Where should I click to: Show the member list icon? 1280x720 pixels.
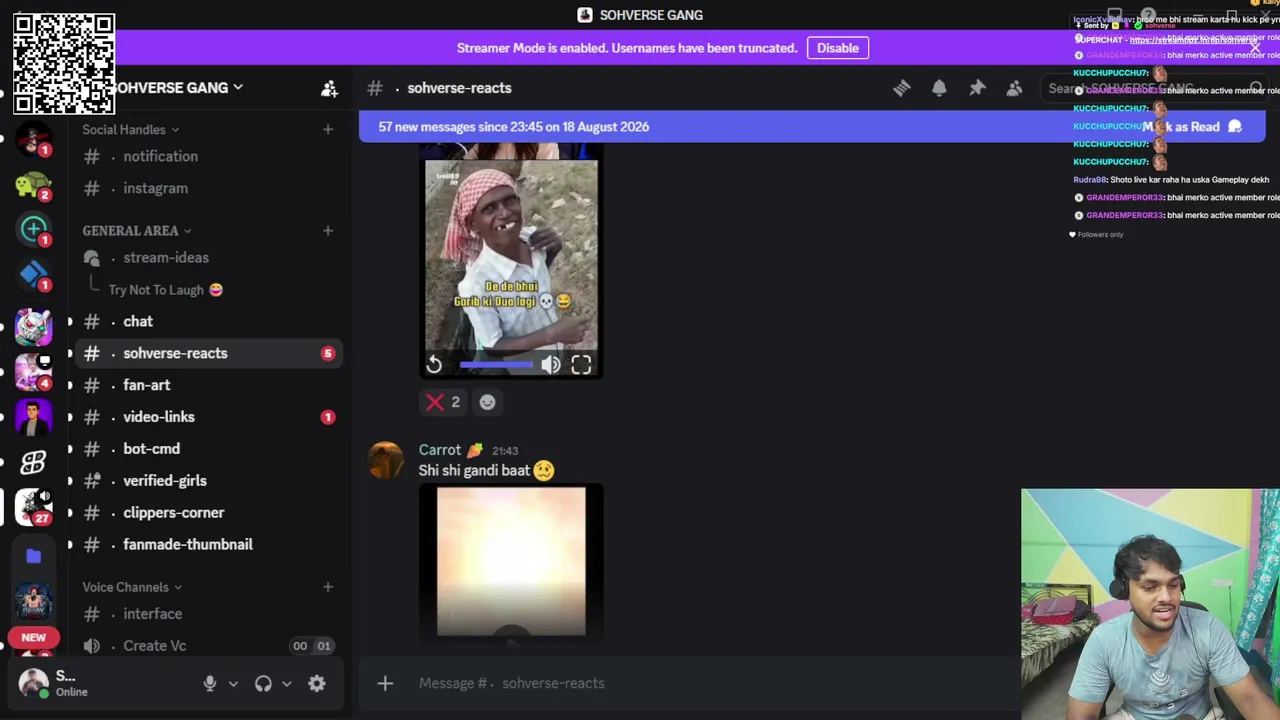coord(1014,88)
